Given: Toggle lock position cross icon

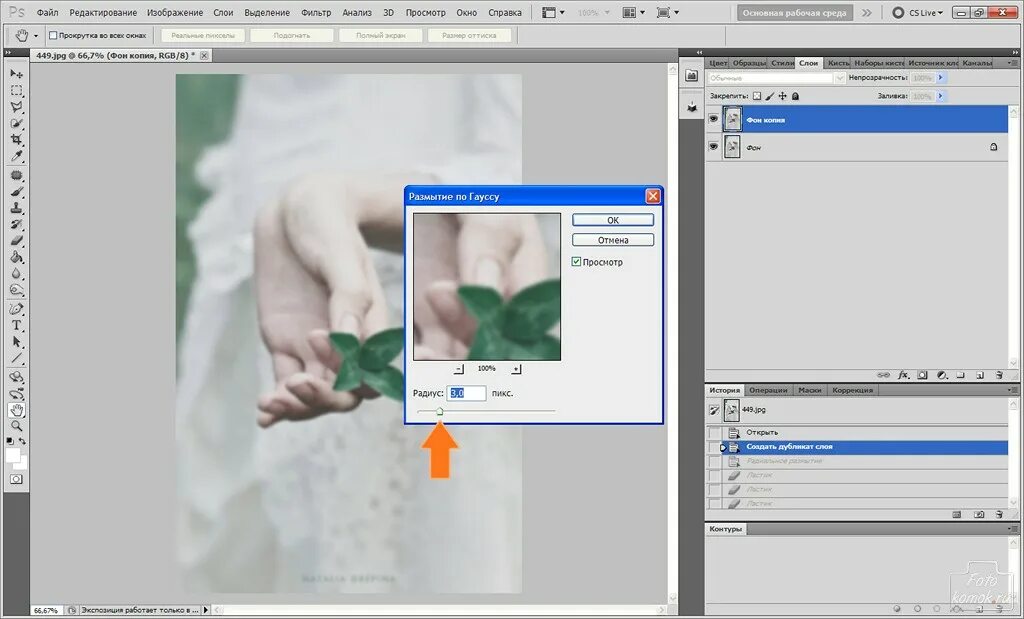Looking at the screenshot, I should (x=782, y=96).
